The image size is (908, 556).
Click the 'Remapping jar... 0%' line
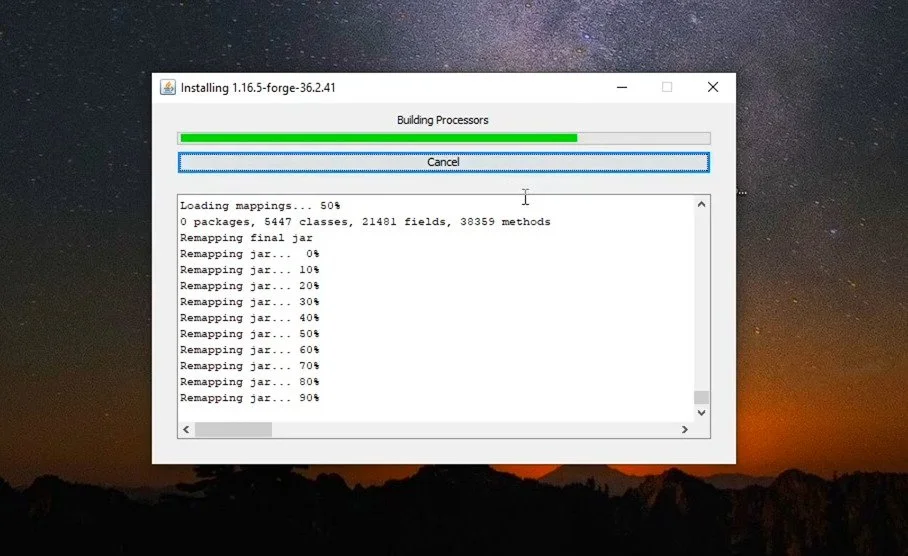point(250,254)
